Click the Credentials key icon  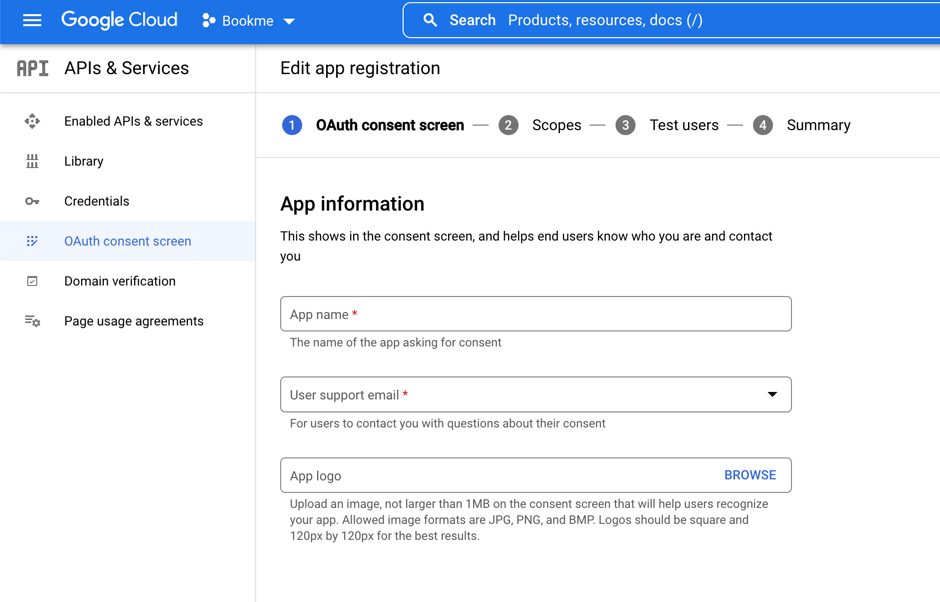tap(32, 201)
